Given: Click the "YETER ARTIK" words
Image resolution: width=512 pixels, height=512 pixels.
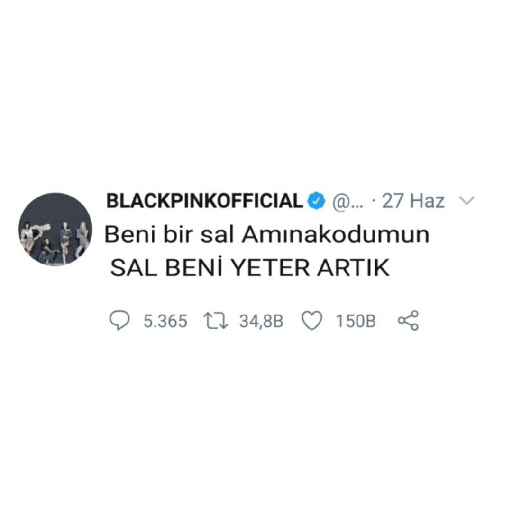Looking at the screenshot, I should [x=310, y=268].
